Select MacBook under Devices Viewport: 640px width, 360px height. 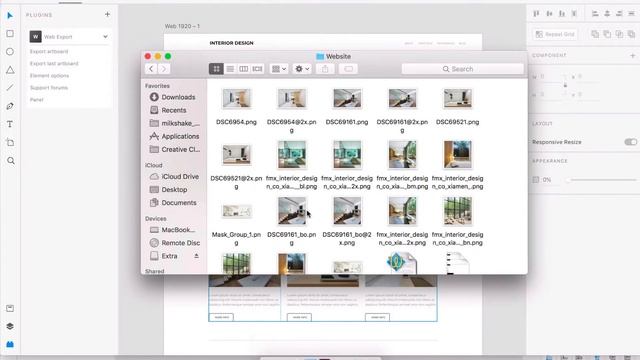pos(173,230)
